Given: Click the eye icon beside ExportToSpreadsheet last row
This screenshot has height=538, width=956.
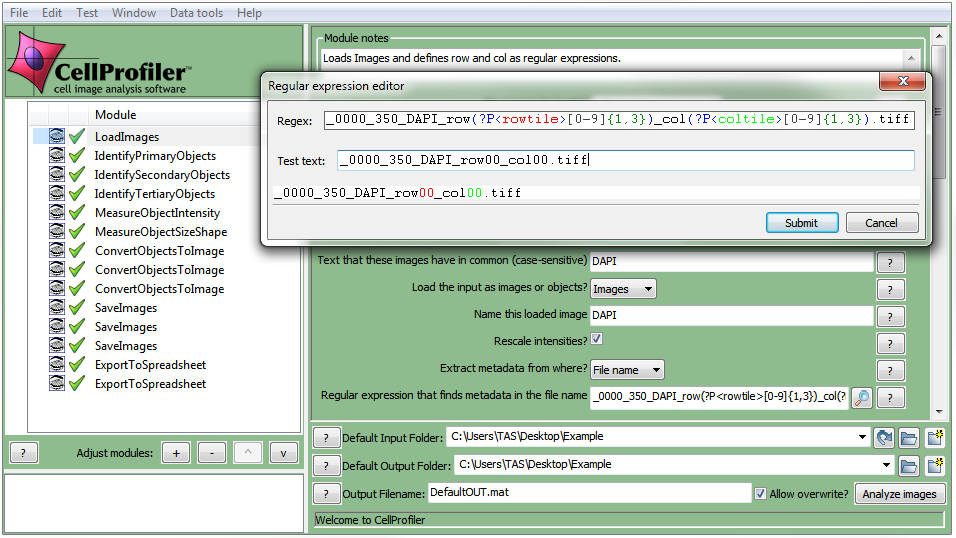Looking at the screenshot, I should [x=57, y=384].
